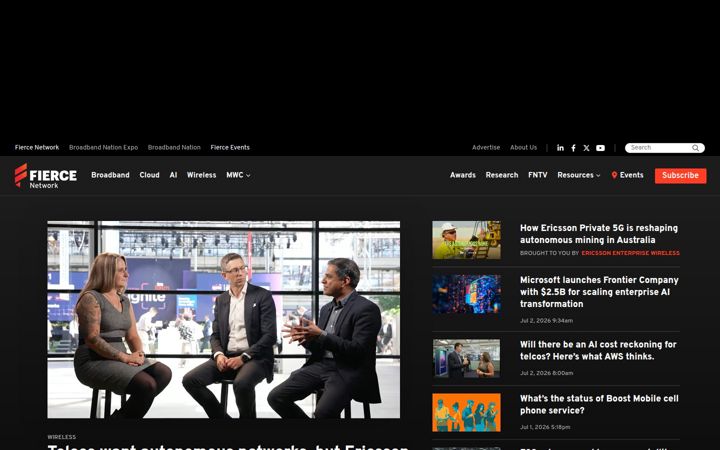Open the X (Twitter) icon
This screenshot has width=720, height=450.
[x=586, y=148]
